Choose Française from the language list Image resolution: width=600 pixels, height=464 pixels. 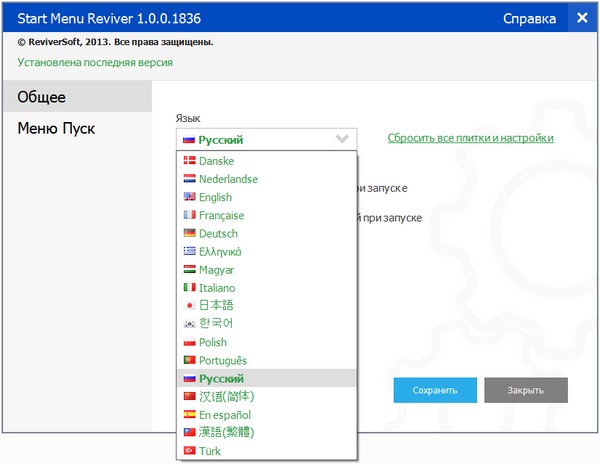coord(221,215)
